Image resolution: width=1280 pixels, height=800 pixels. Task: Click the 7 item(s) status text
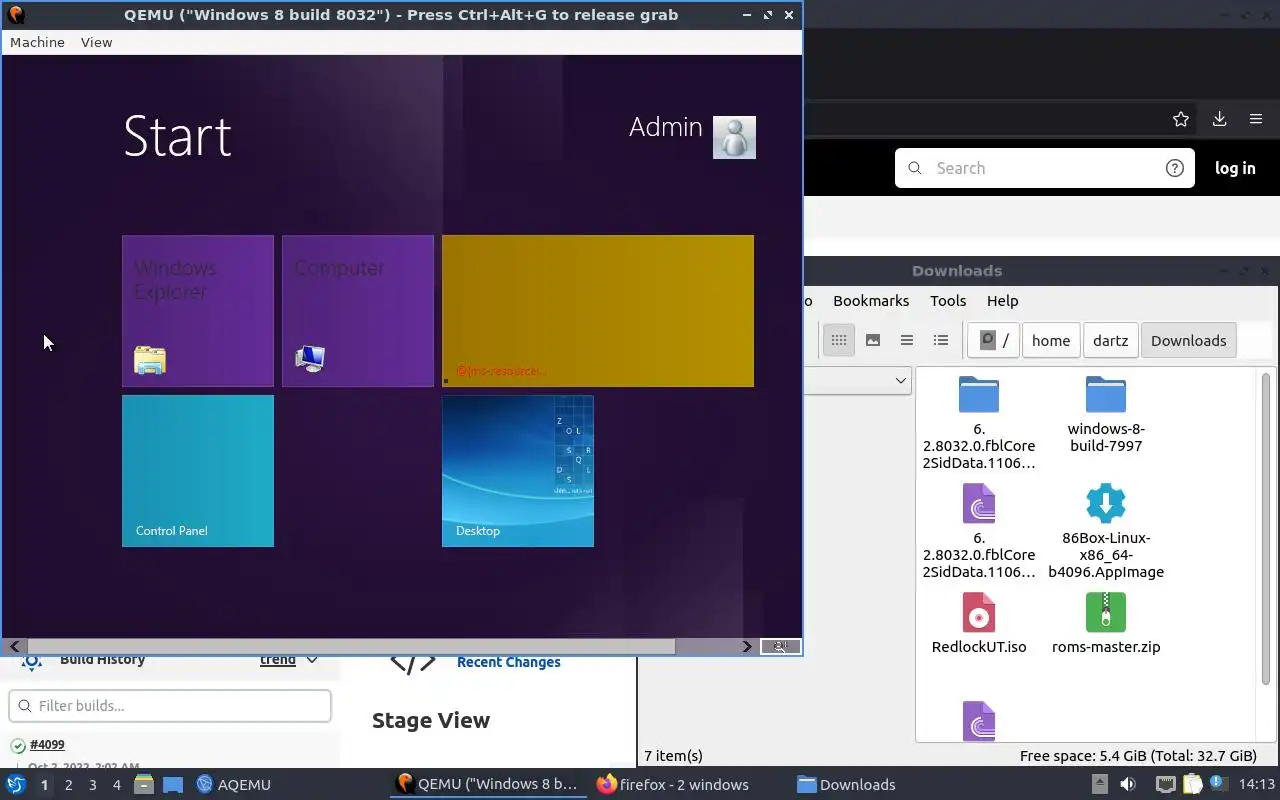coord(673,756)
